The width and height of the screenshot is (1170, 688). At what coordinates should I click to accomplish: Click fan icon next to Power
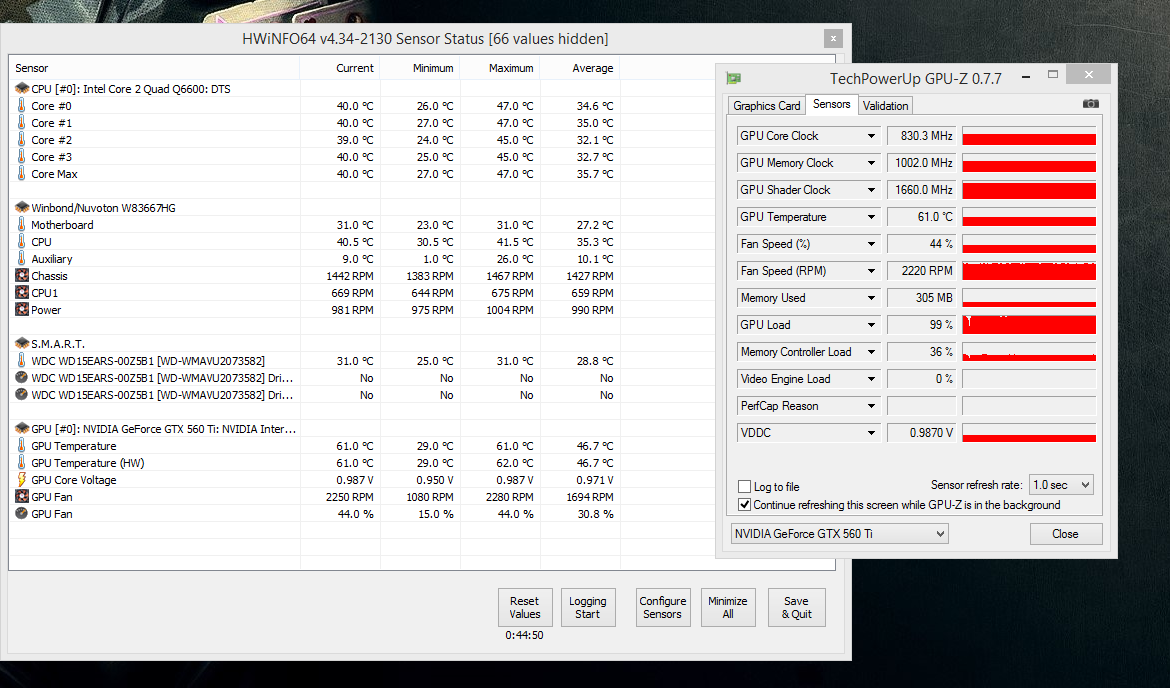click(x=22, y=310)
